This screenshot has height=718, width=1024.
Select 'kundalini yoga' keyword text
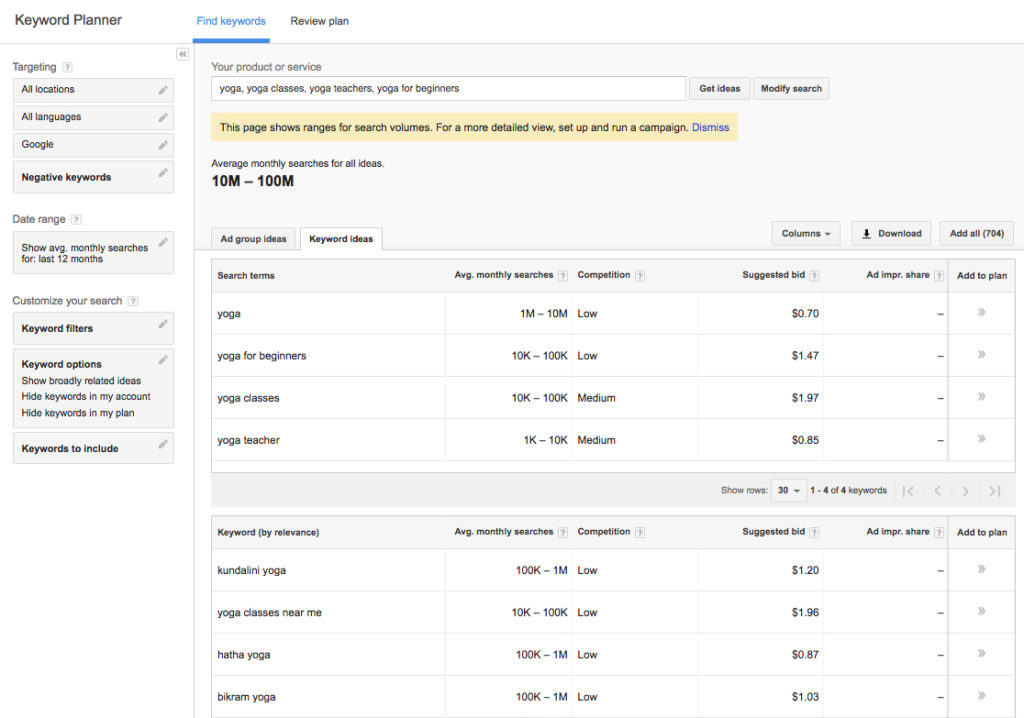pyautogui.click(x=251, y=570)
